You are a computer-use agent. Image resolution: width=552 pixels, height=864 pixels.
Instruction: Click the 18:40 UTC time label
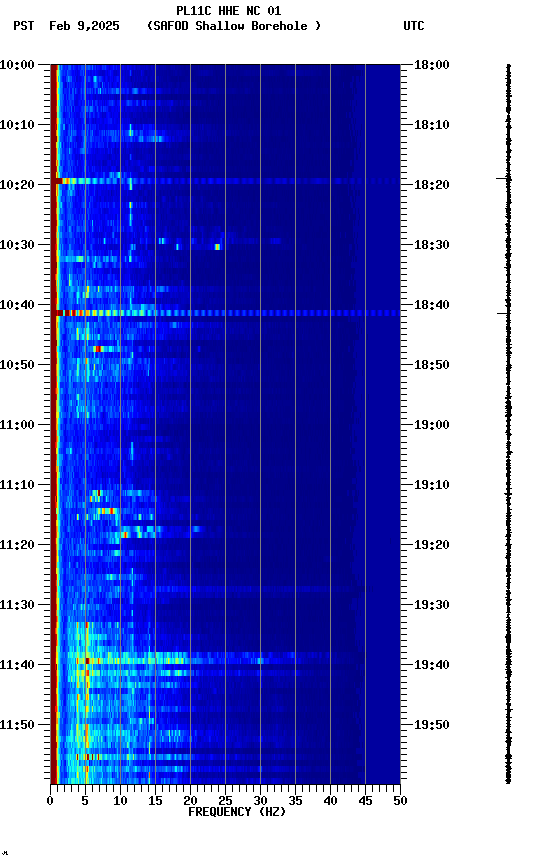pos(432,305)
